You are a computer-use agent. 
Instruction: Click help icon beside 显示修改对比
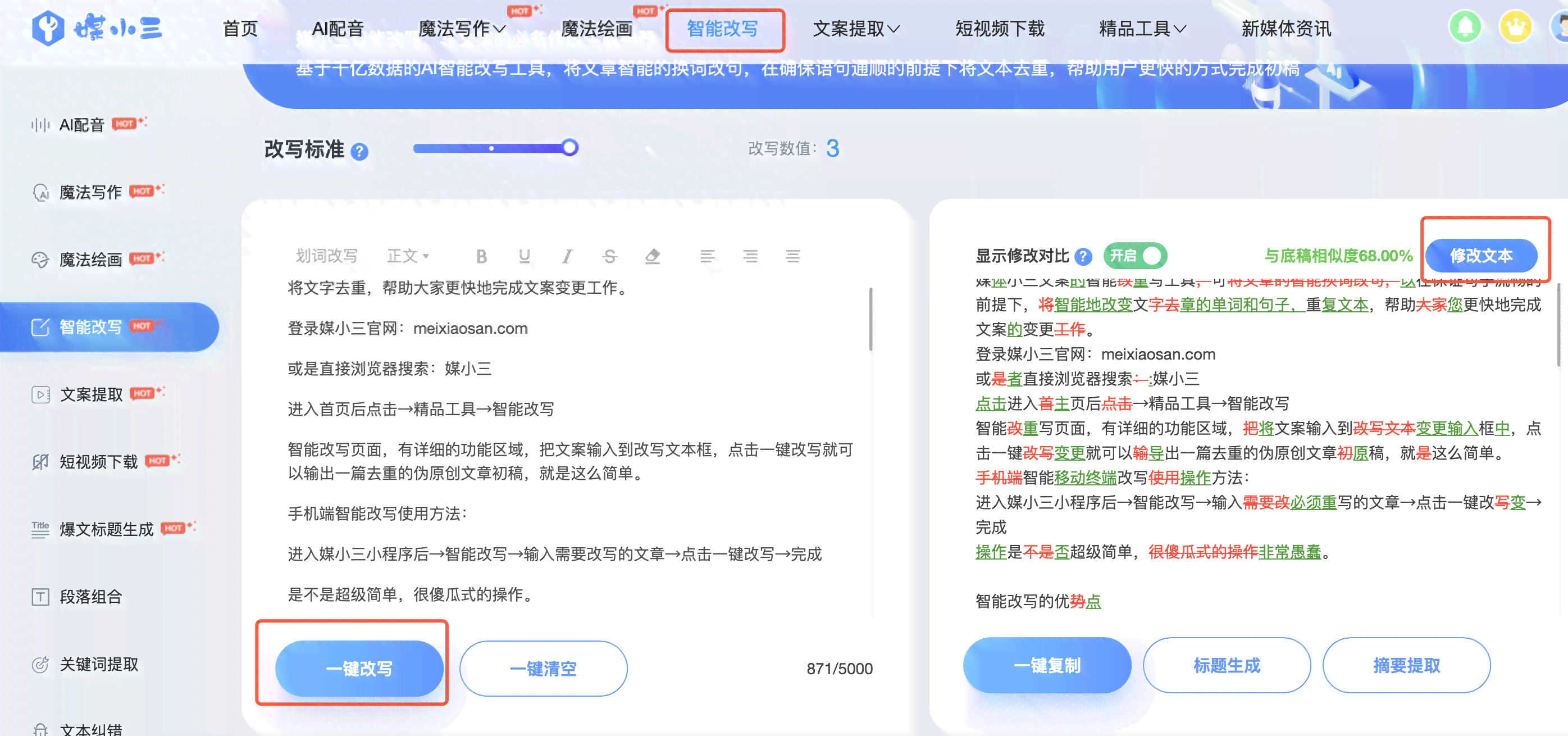pos(1083,256)
